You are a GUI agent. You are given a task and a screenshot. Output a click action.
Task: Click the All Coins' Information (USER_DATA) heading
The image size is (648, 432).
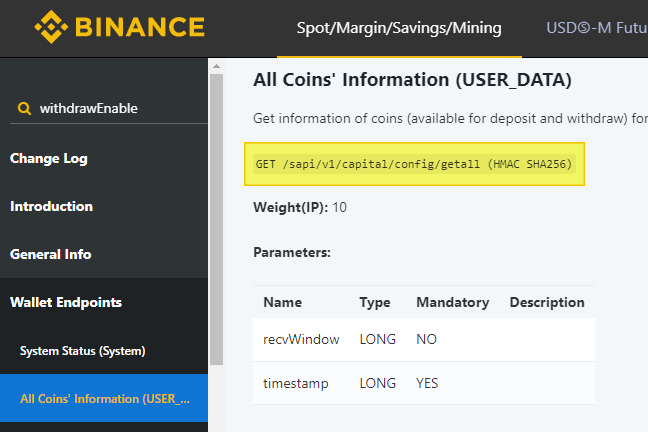(x=412, y=80)
